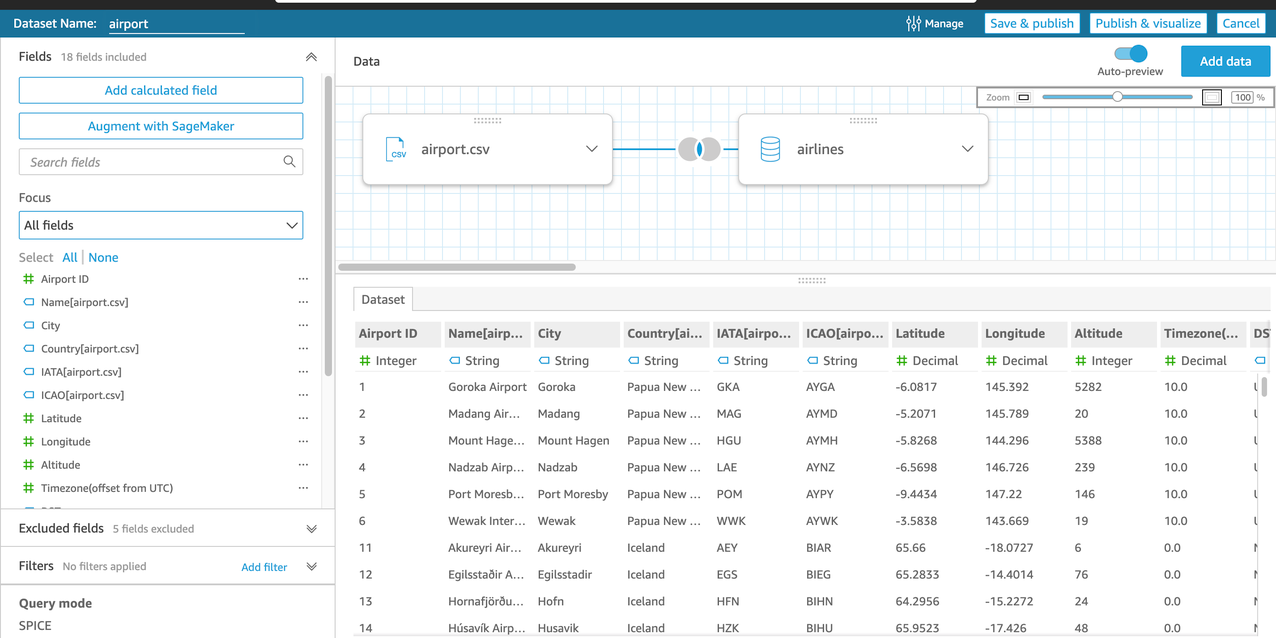Viewport: 1276px width, 638px height.
Task: Click string type icon of City field
Action: 28,325
